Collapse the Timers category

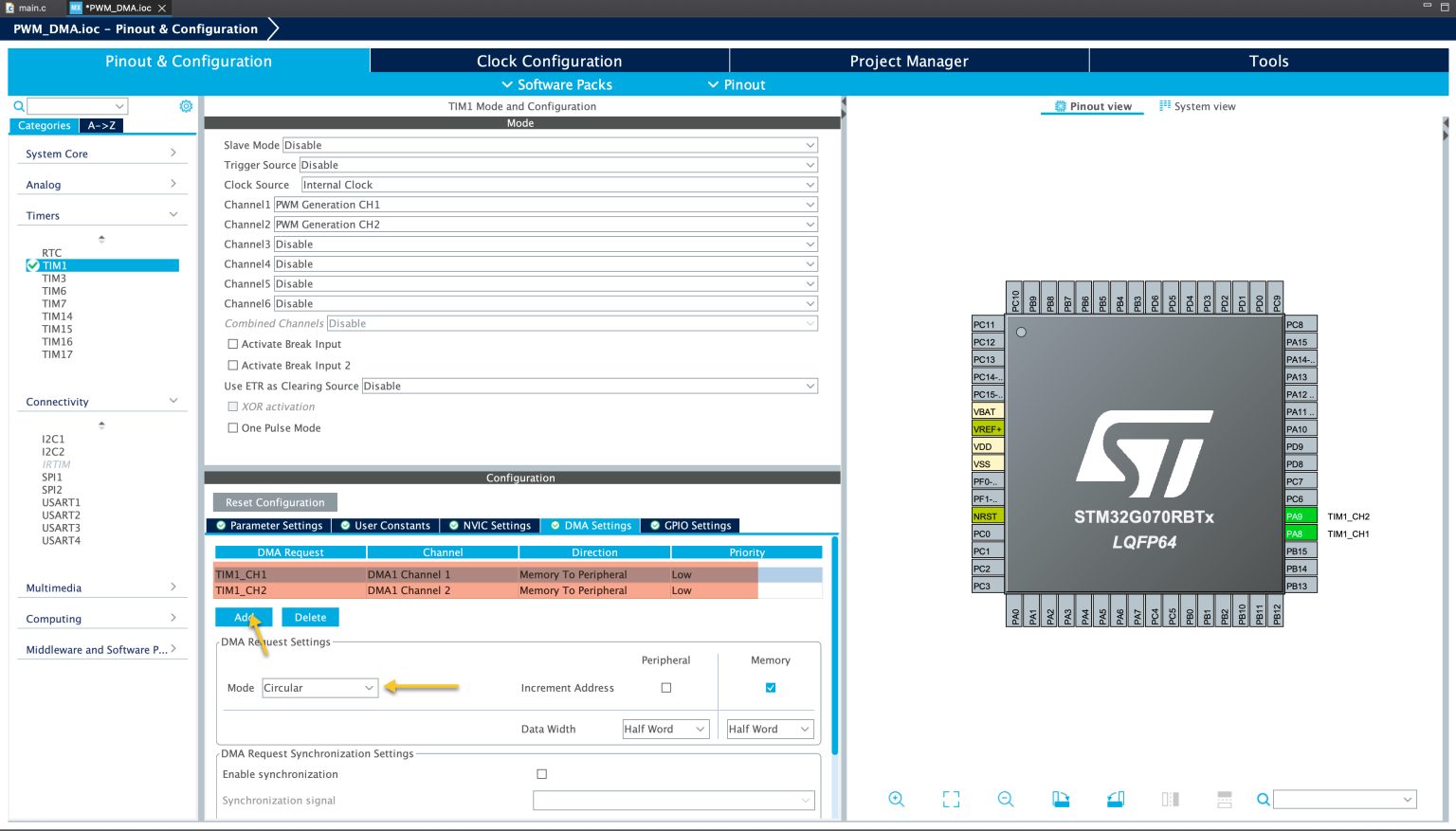click(x=173, y=214)
